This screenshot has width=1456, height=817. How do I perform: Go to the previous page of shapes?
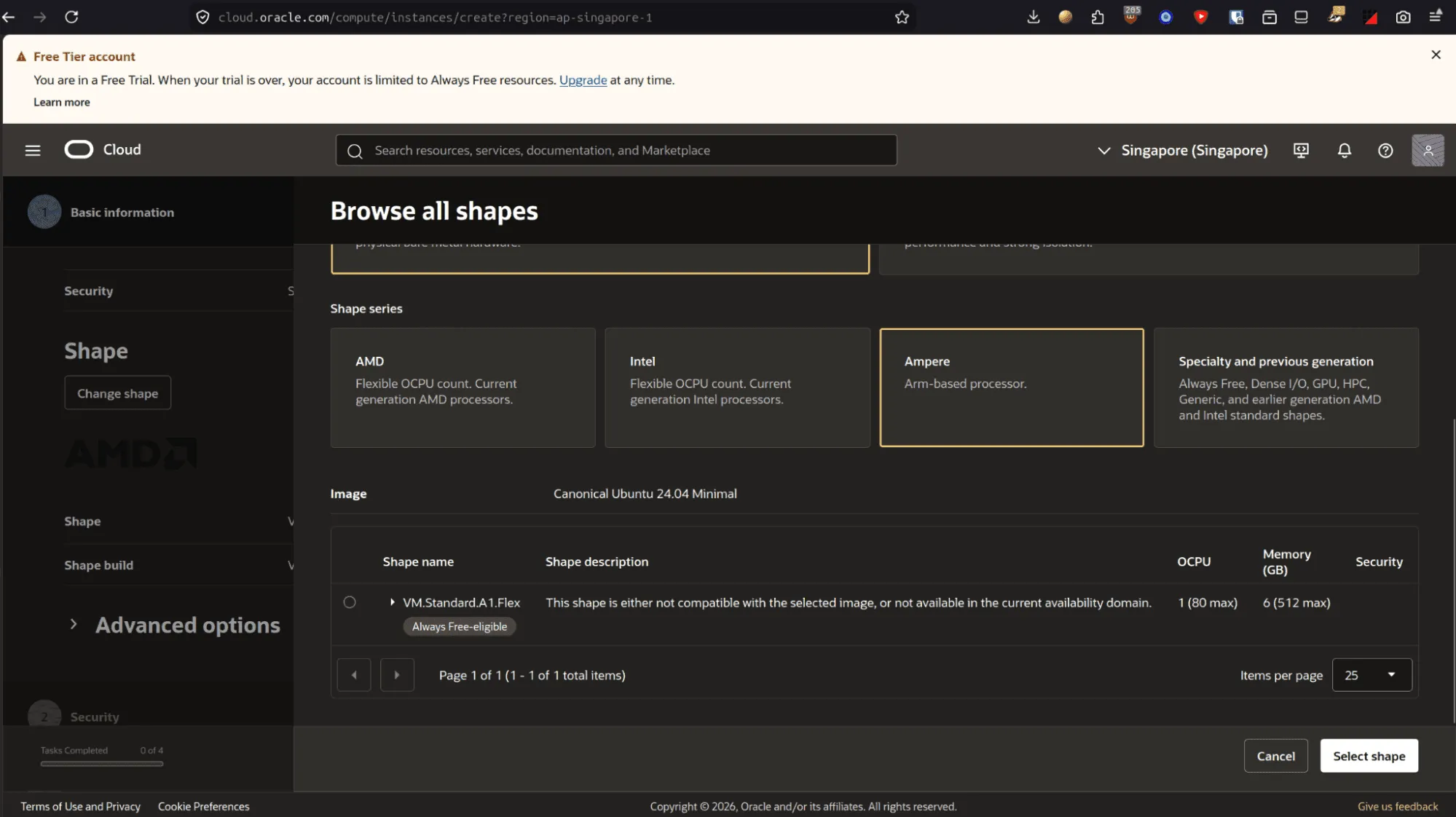[354, 675]
